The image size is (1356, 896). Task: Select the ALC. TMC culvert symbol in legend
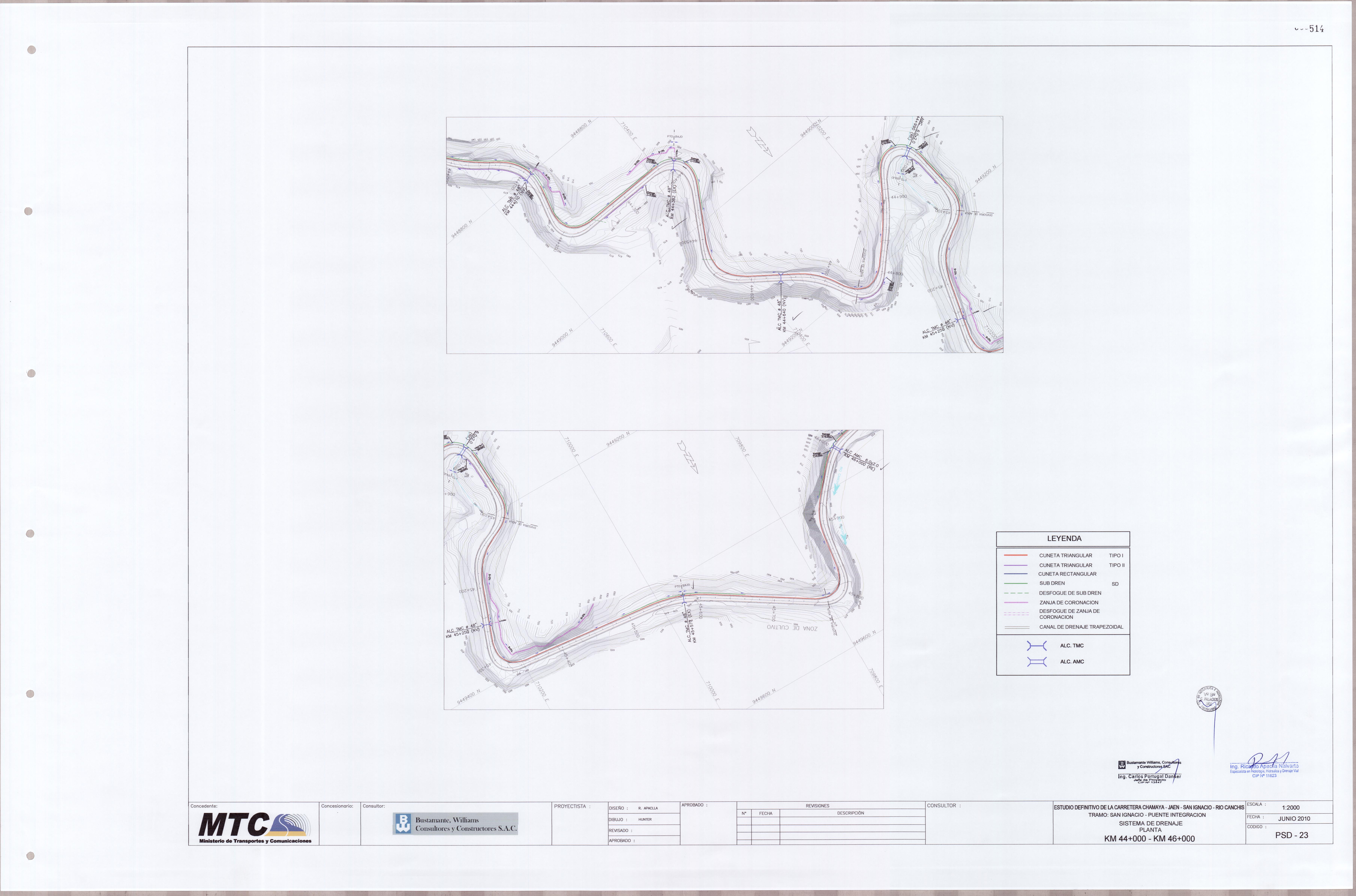(1036, 646)
